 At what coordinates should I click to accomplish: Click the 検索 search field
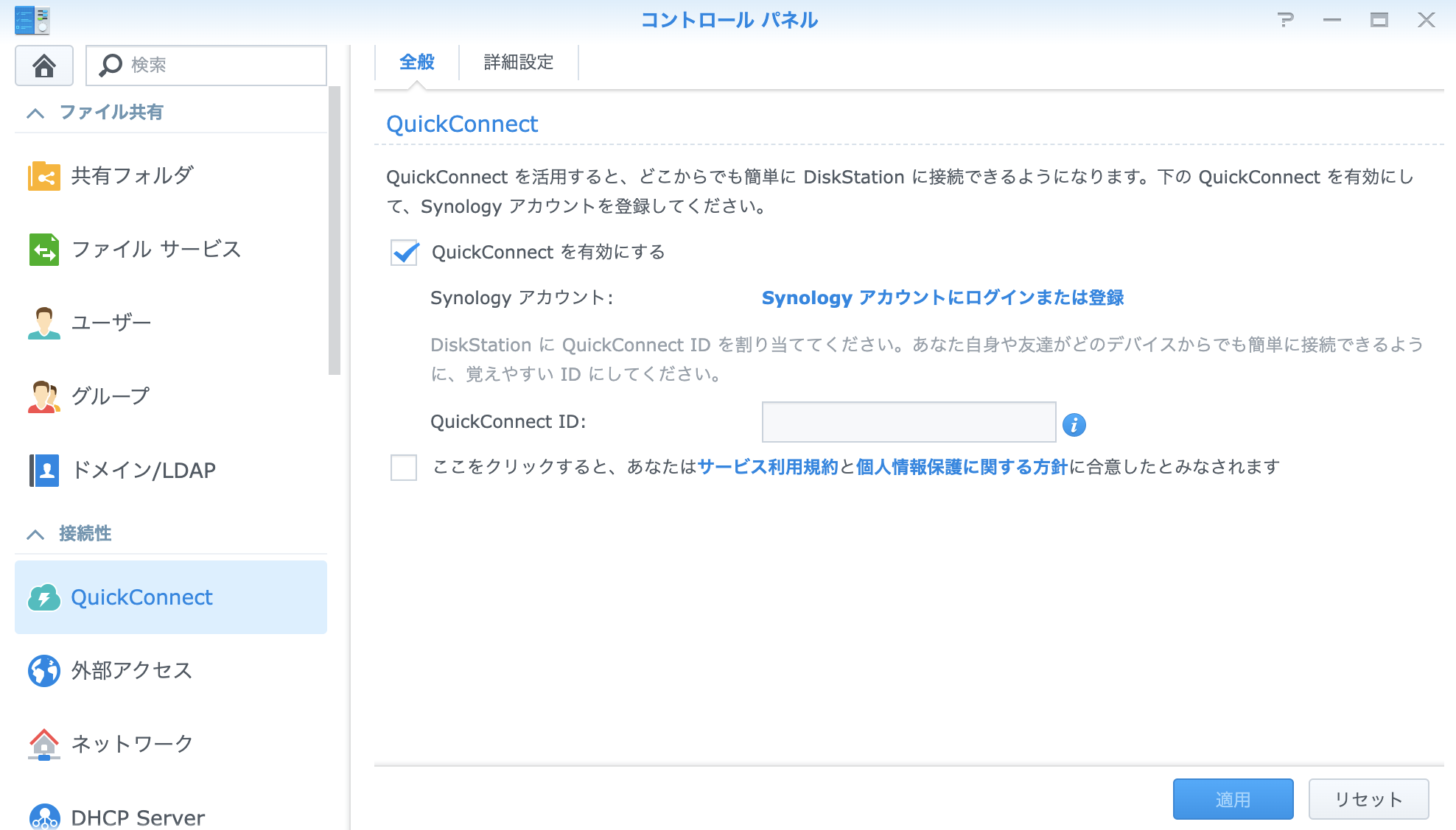tap(206, 66)
